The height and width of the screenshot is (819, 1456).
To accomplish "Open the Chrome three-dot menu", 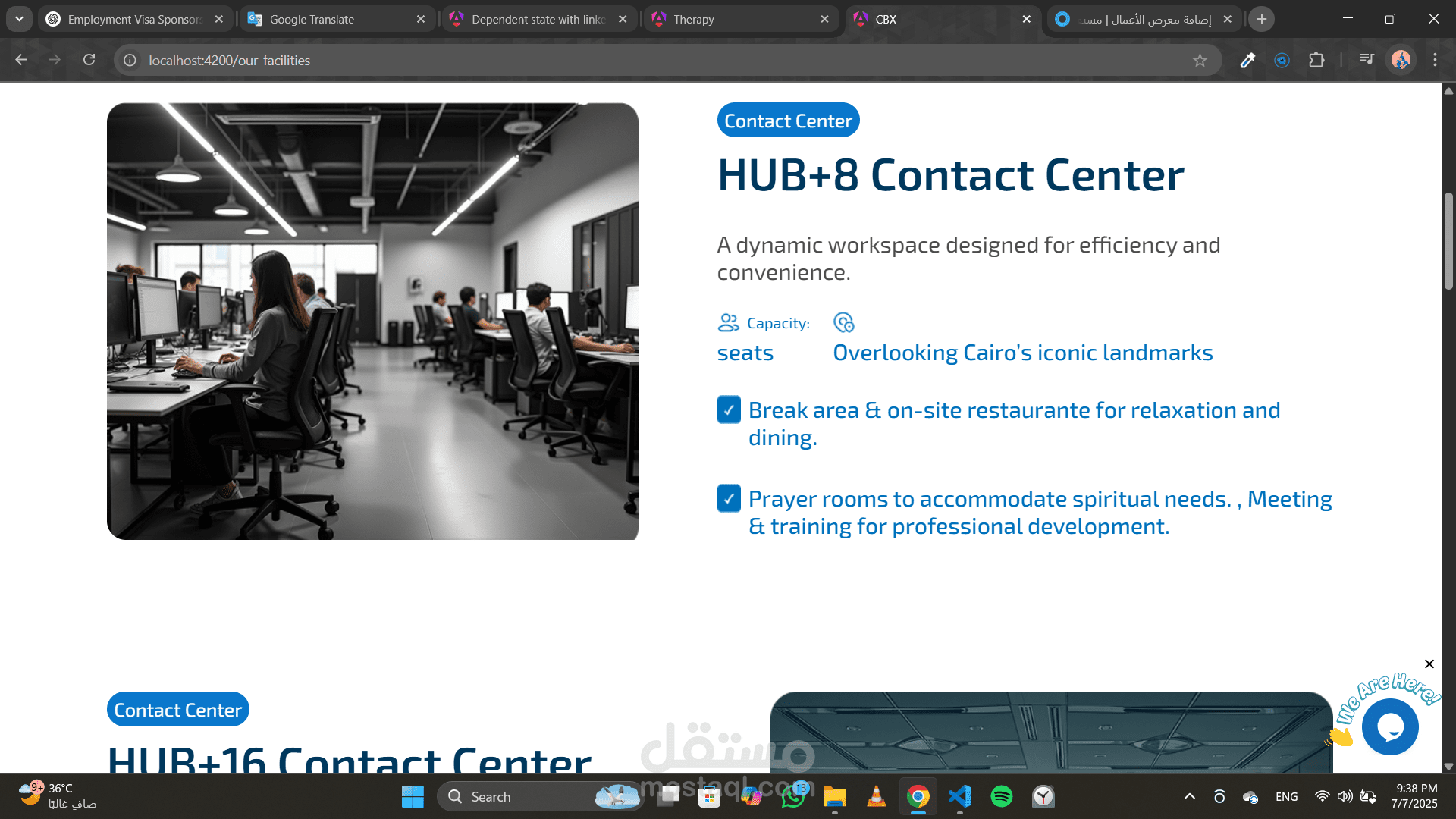I will (1435, 60).
